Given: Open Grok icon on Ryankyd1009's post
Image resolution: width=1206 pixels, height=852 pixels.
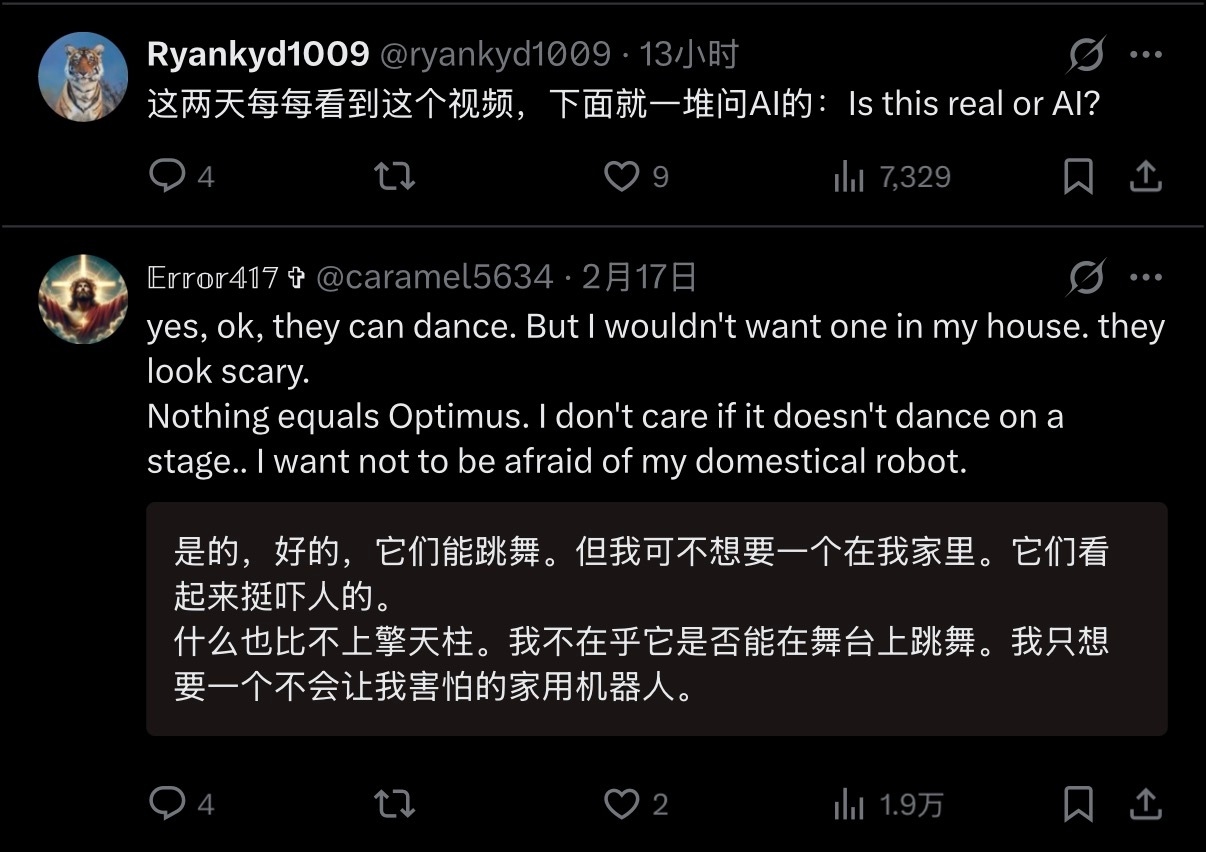Looking at the screenshot, I should pos(1086,55).
